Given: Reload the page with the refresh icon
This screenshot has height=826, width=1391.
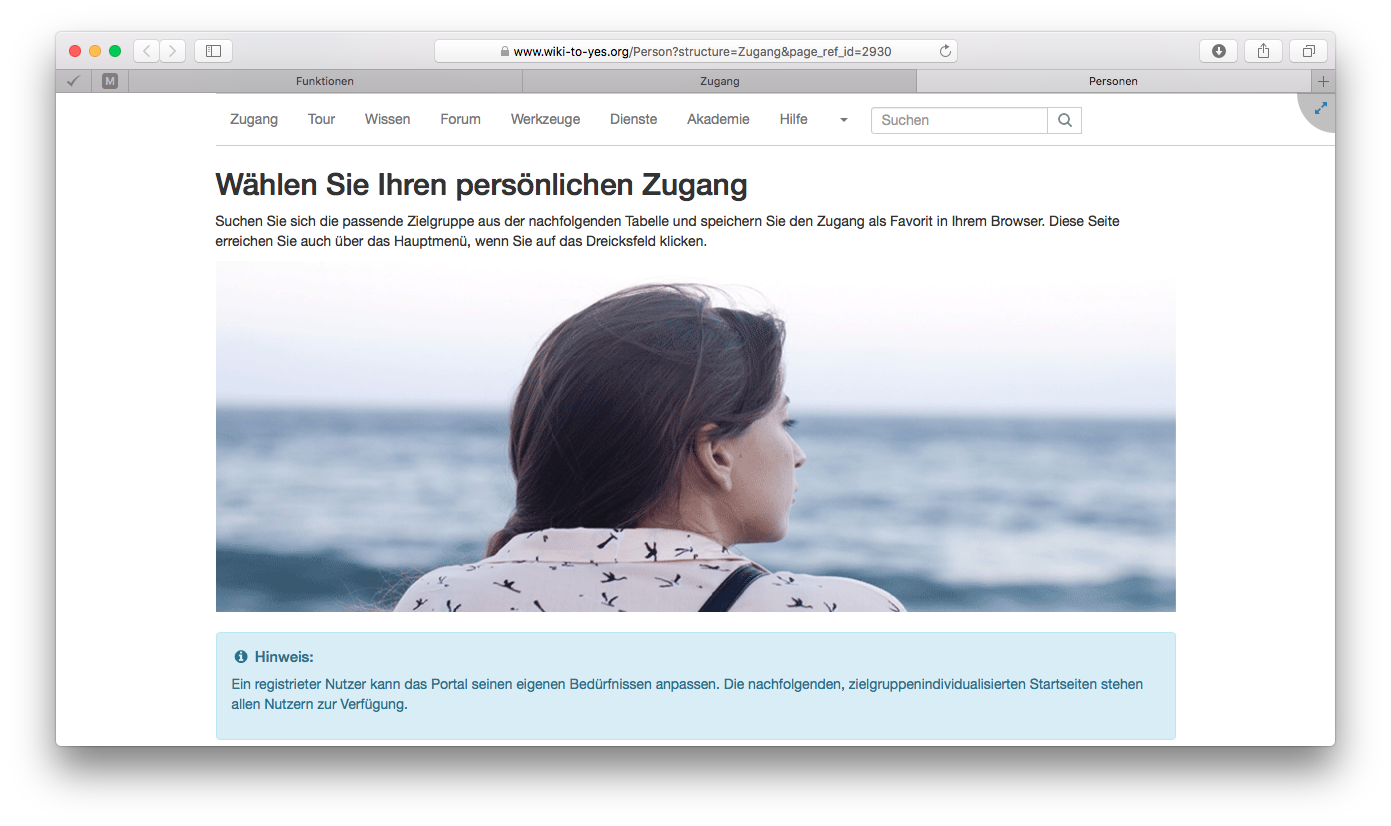Looking at the screenshot, I should click(945, 51).
